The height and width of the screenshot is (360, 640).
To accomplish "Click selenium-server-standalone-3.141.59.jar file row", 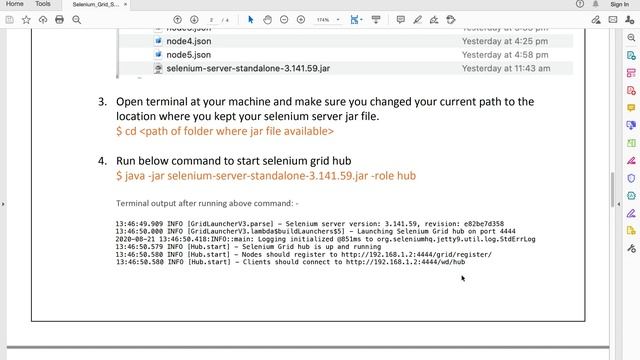I will (345, 68).
